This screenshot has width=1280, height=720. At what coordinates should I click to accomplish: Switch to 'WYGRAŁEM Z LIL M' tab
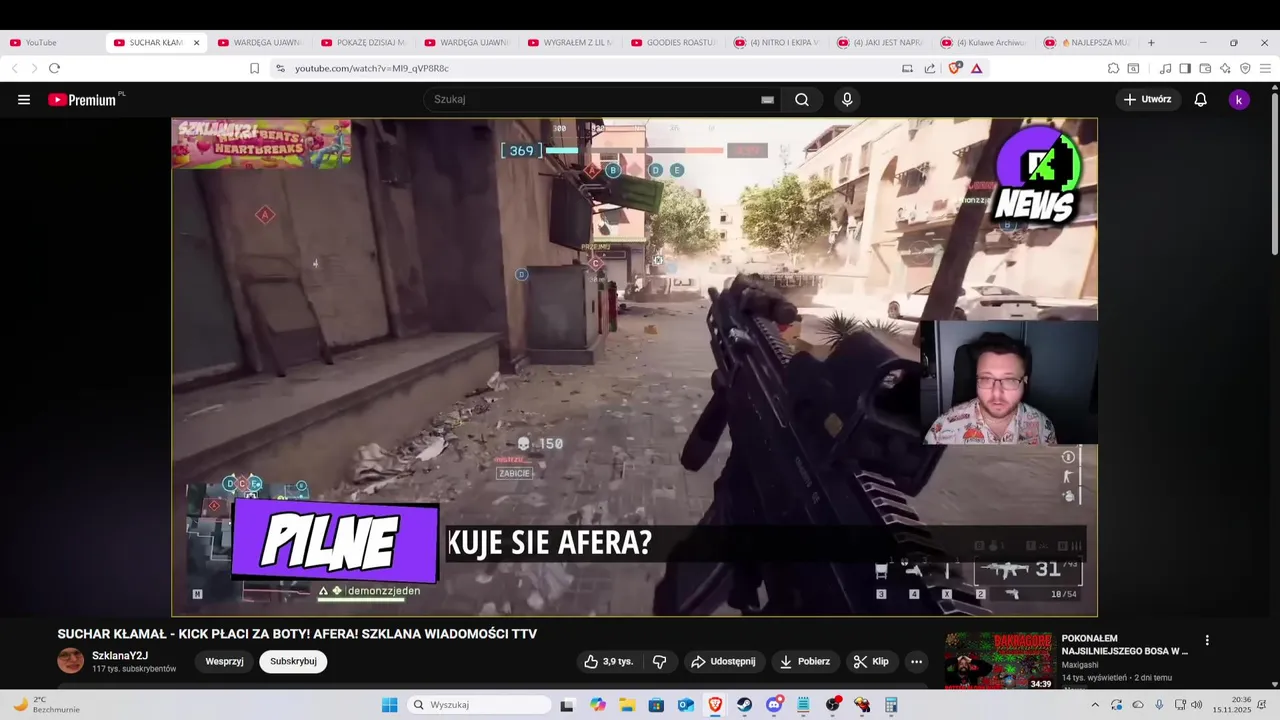pyautogui.click(x=571, y=43)
